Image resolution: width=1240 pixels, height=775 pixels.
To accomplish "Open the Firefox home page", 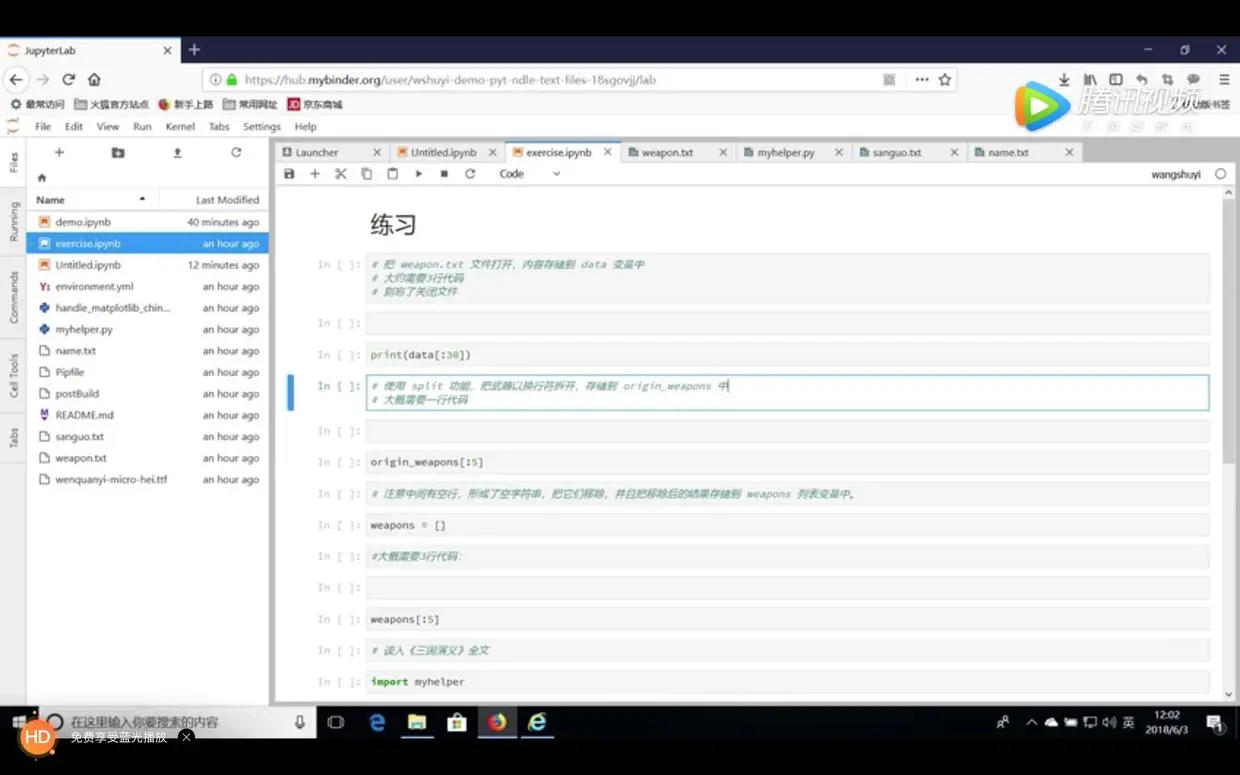I will [94, 80].
